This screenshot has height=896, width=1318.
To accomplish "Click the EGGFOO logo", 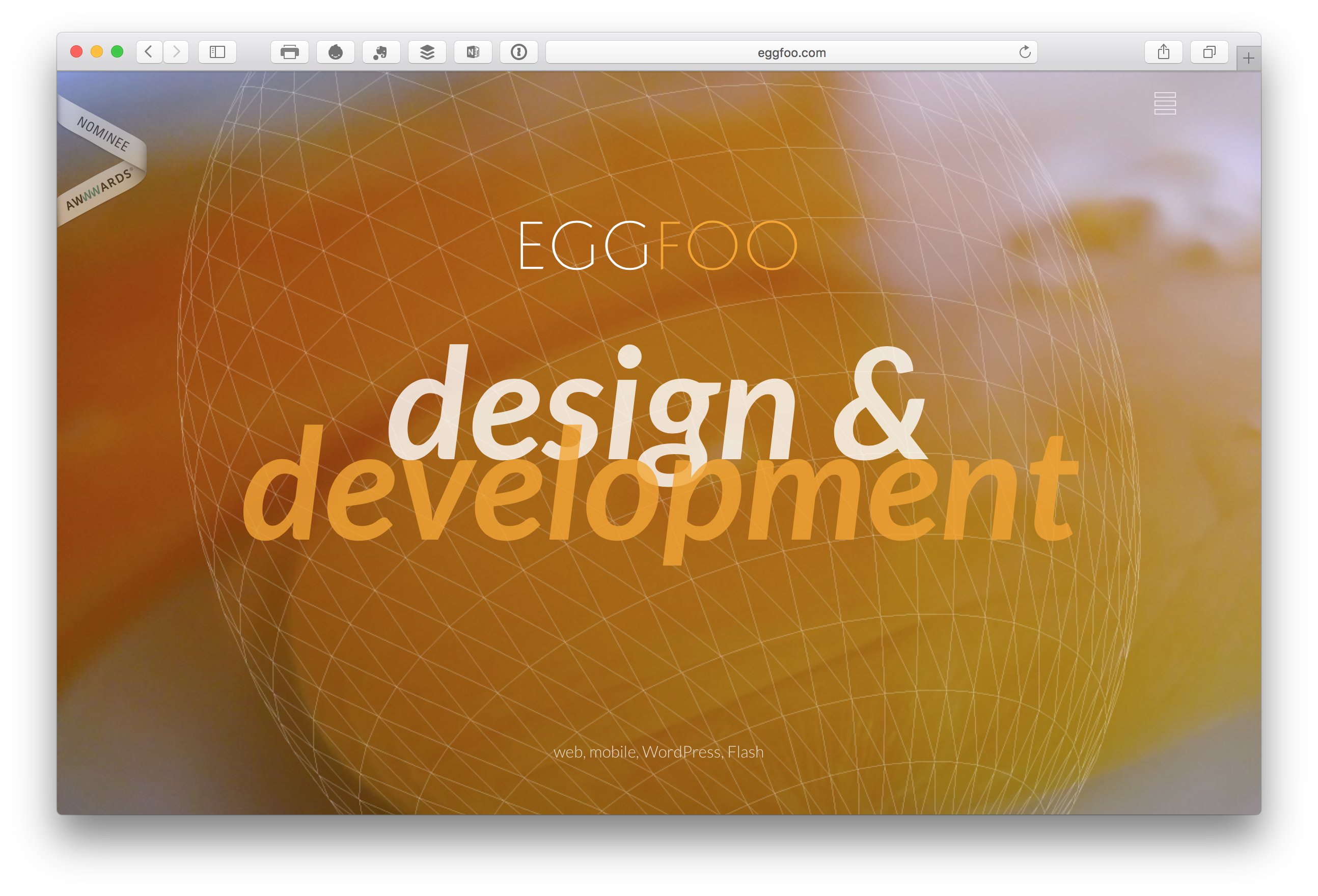I will [658, 245].
